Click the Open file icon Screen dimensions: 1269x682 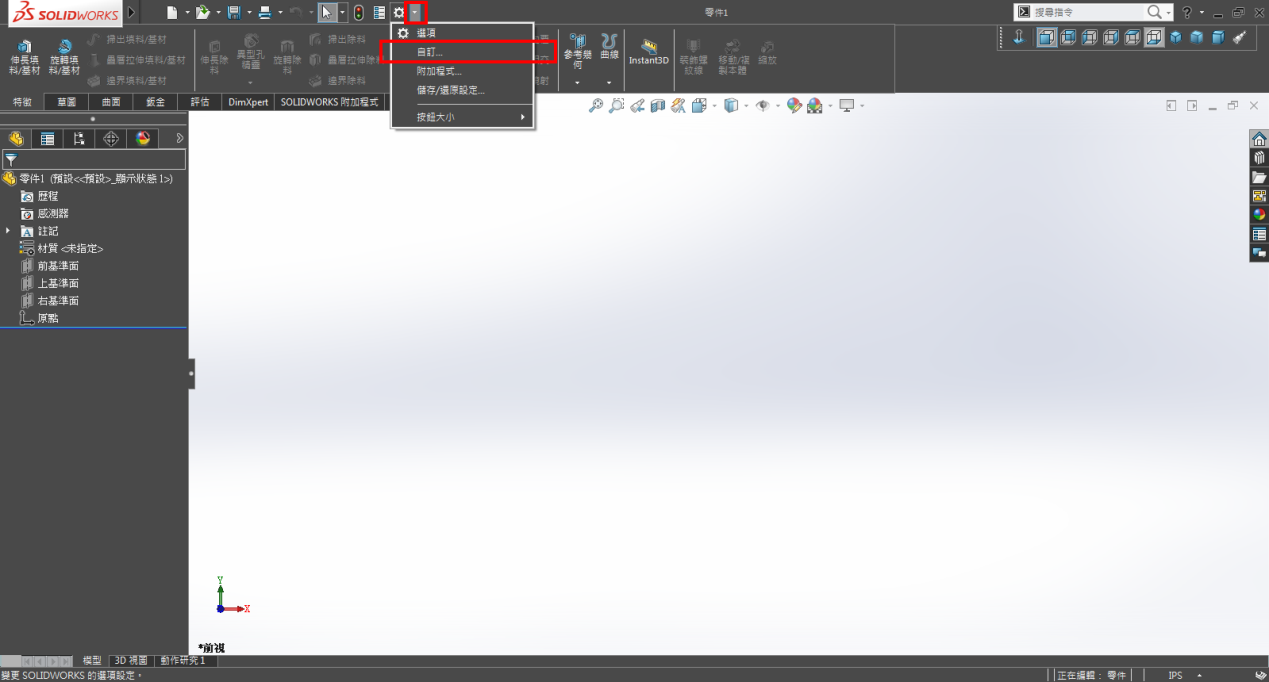[x=203, y=12]
